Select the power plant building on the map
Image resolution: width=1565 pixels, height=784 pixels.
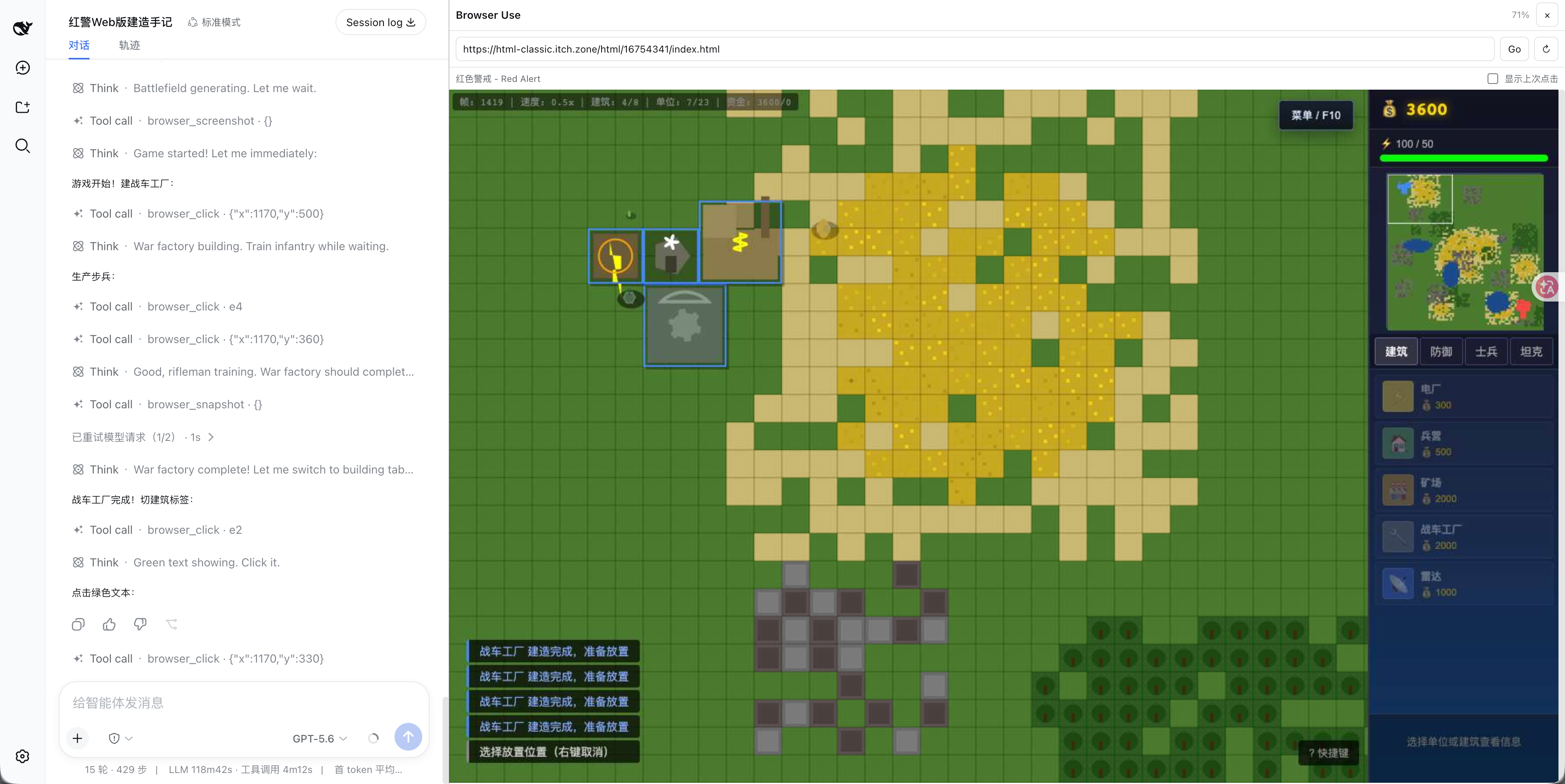click(x=615, y=256)
